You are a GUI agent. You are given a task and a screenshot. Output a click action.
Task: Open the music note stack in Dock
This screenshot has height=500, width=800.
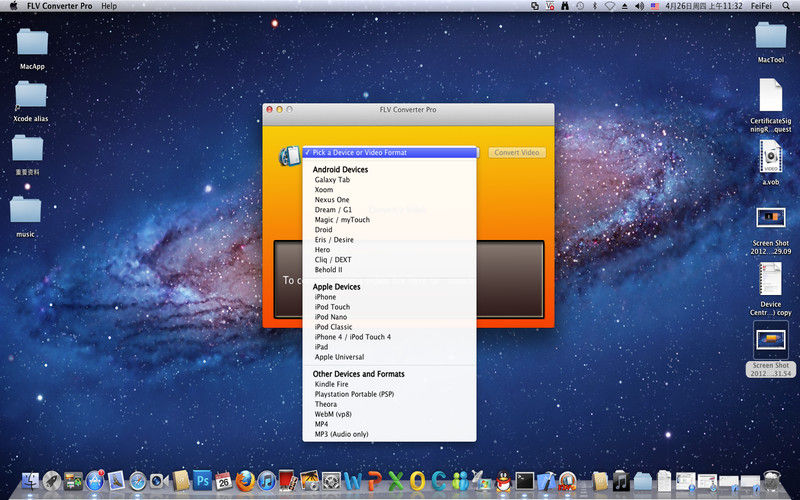point(621,481)
